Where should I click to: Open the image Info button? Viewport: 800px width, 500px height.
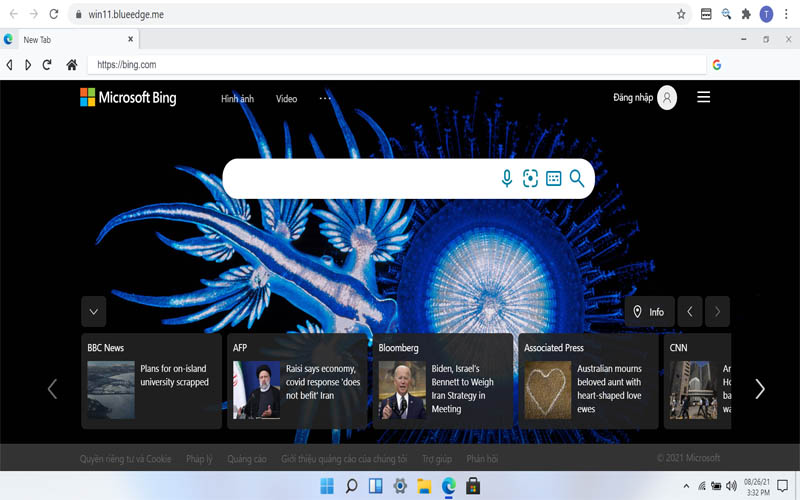(x=649, y=311)
